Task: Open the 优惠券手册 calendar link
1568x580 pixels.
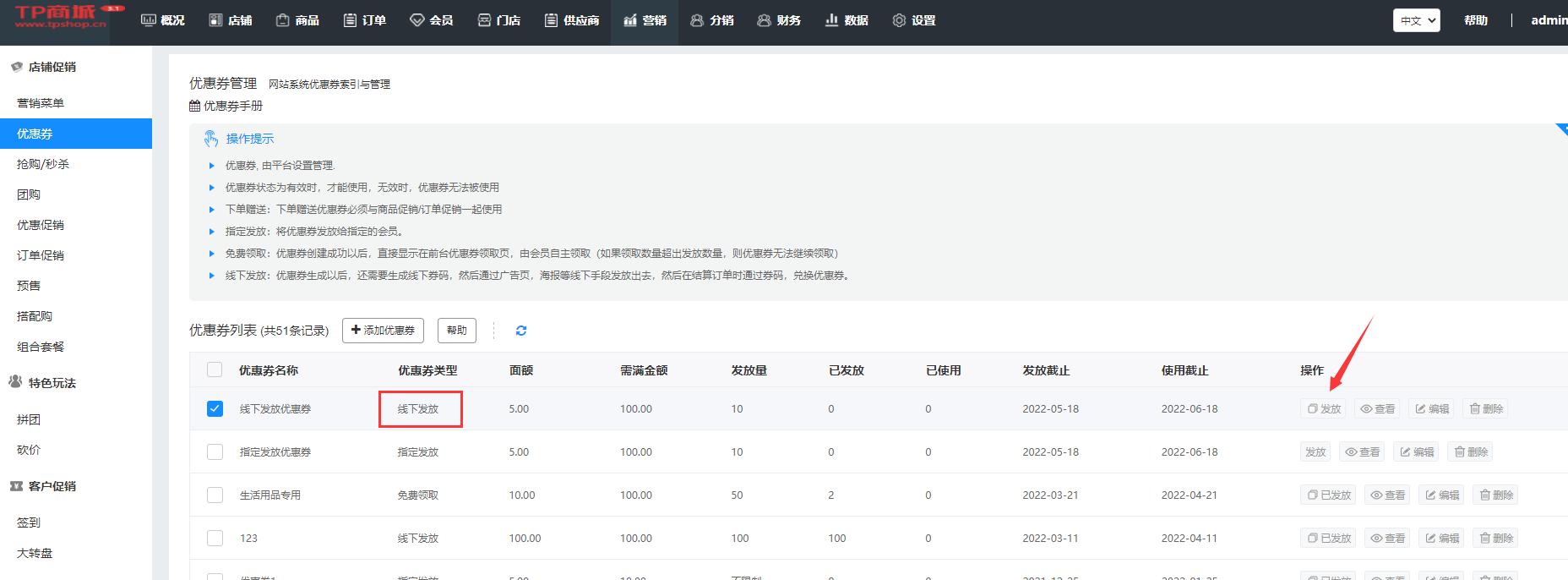Action: pos(226,106)
